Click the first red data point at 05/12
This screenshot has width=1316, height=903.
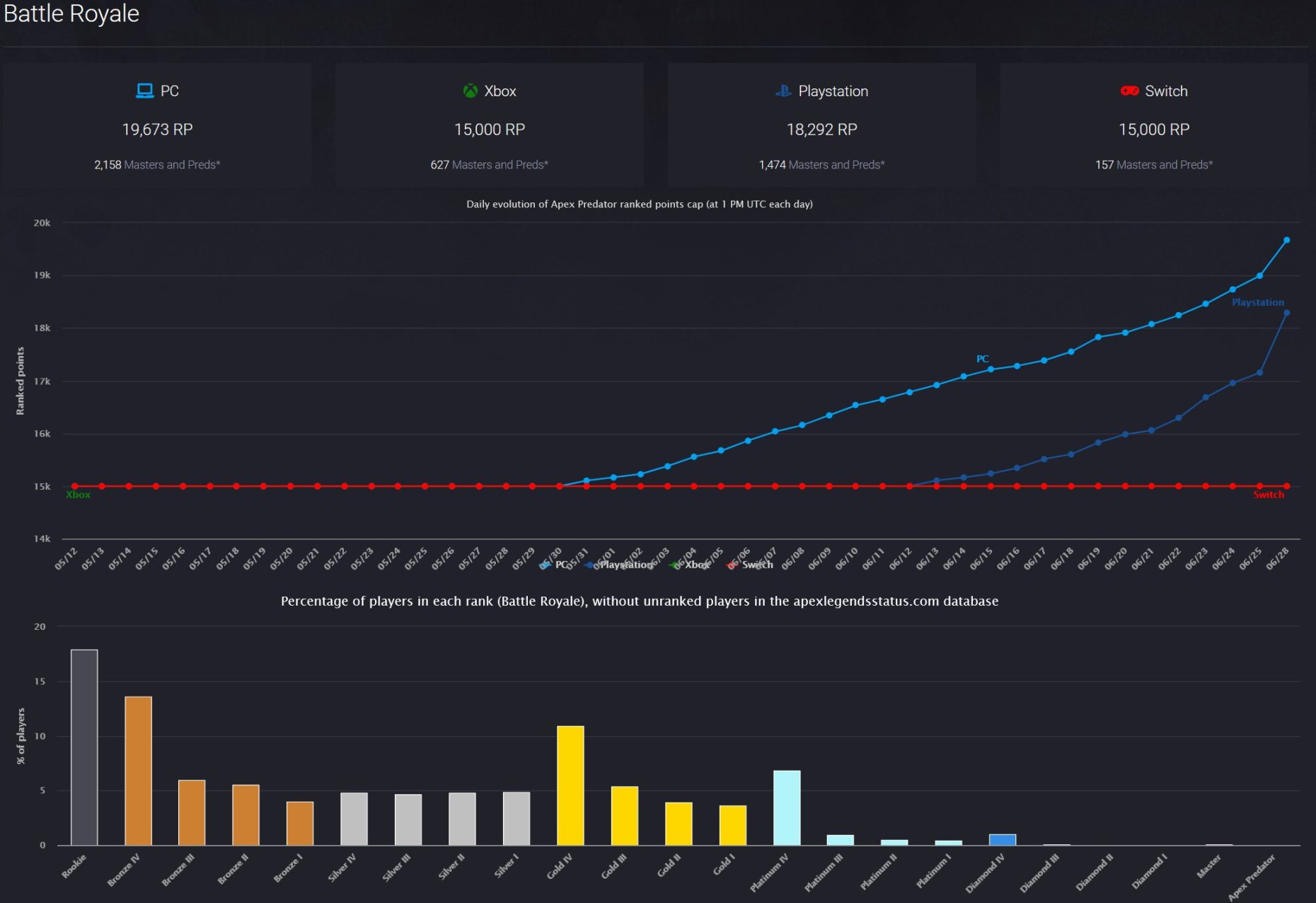click(75, 486)
